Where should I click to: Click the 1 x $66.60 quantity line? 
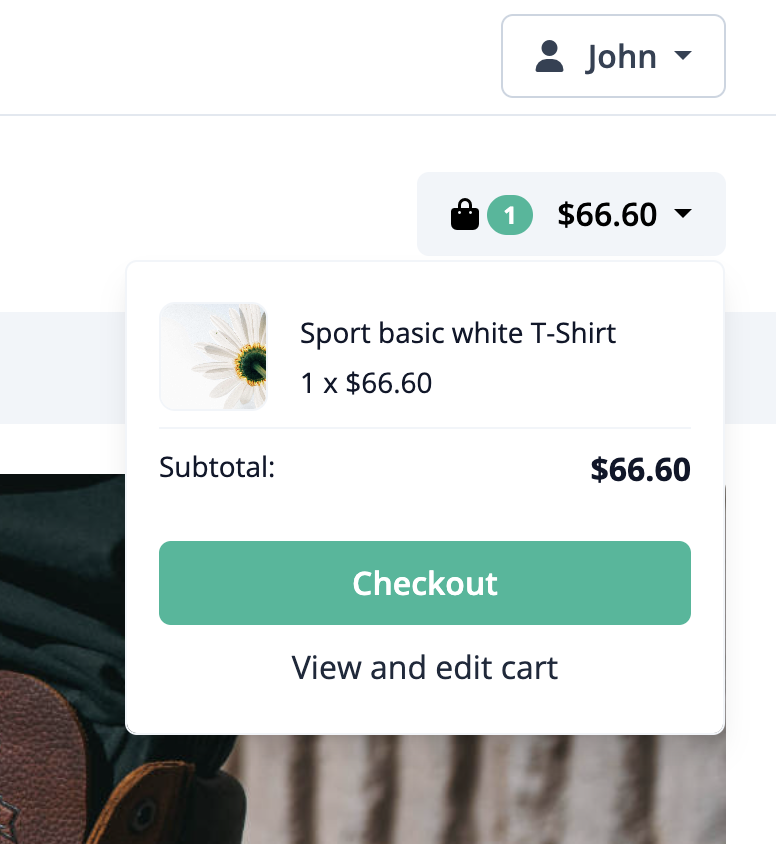coord(366,383)
